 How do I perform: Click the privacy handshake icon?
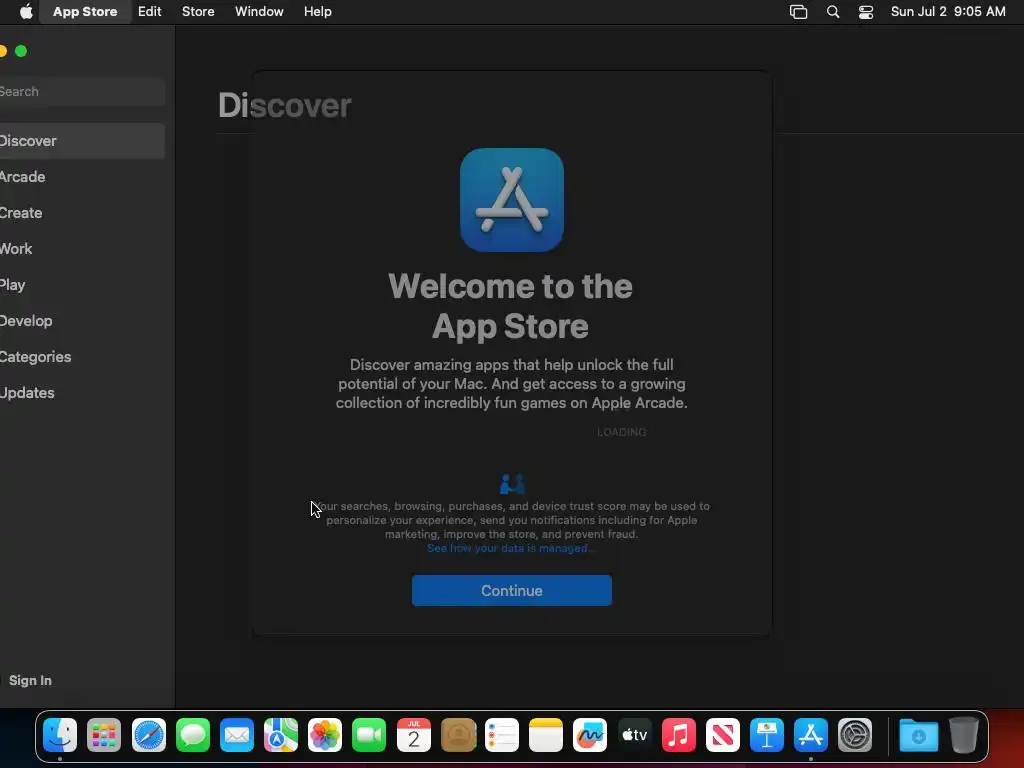511,484
